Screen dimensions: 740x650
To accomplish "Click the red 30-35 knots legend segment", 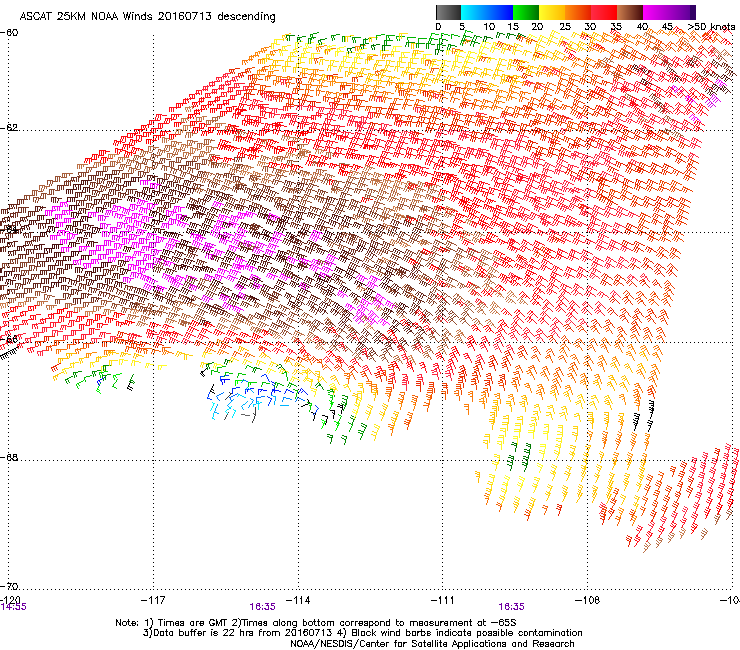I will click(x=604, y=12).
